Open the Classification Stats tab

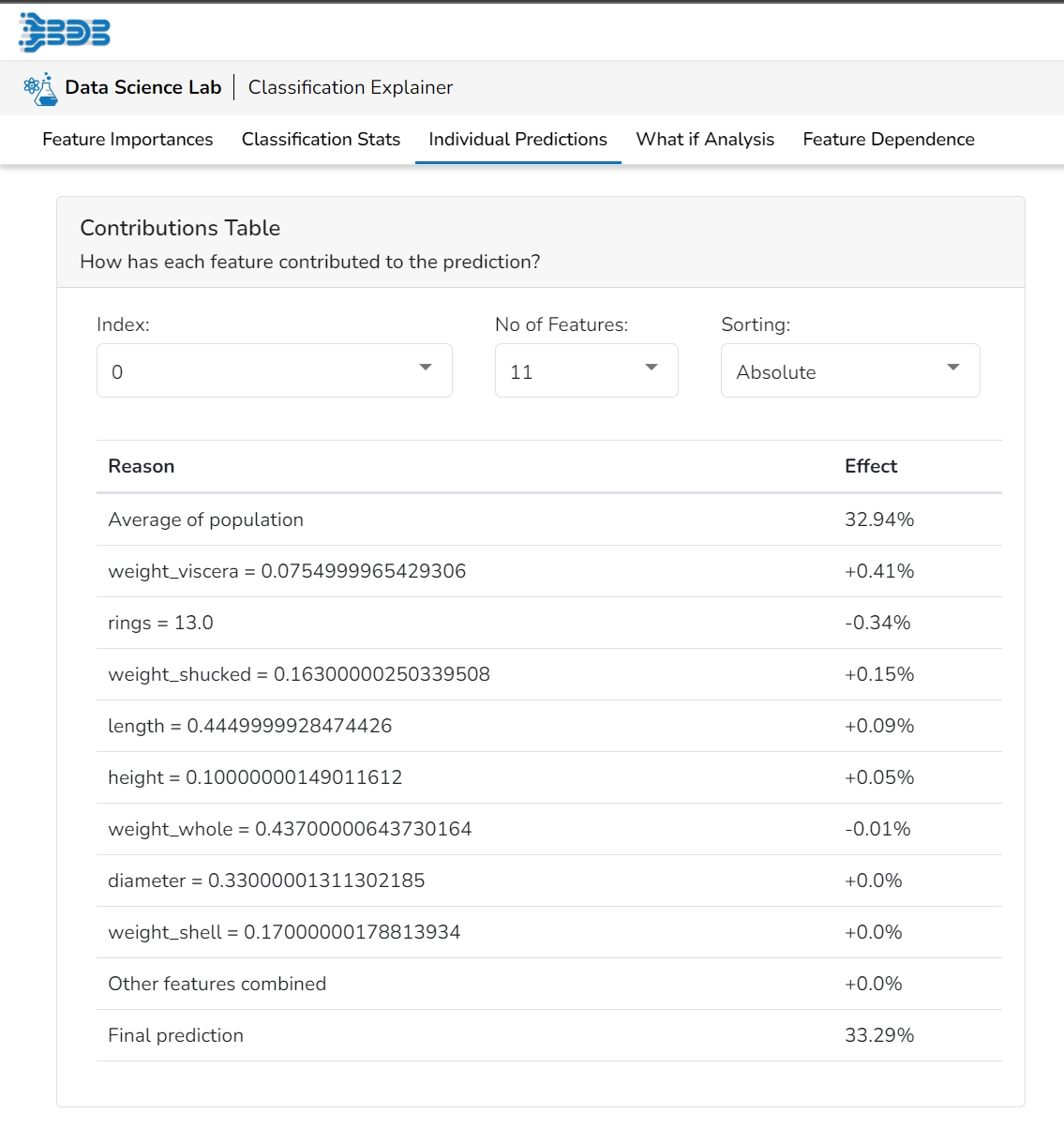[x=321, y=140]
